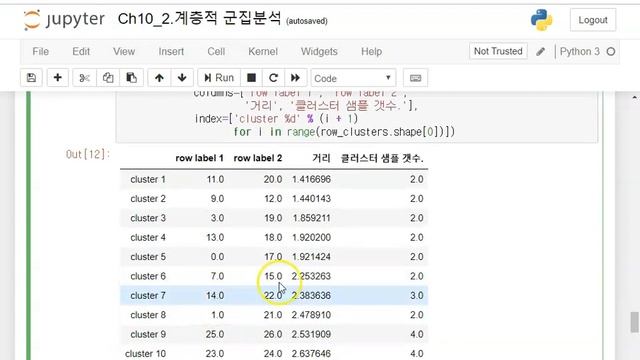Open the cell type Code dropdown
The height and width of the screenshot is (360, 640).
click(x=353, y=78)
